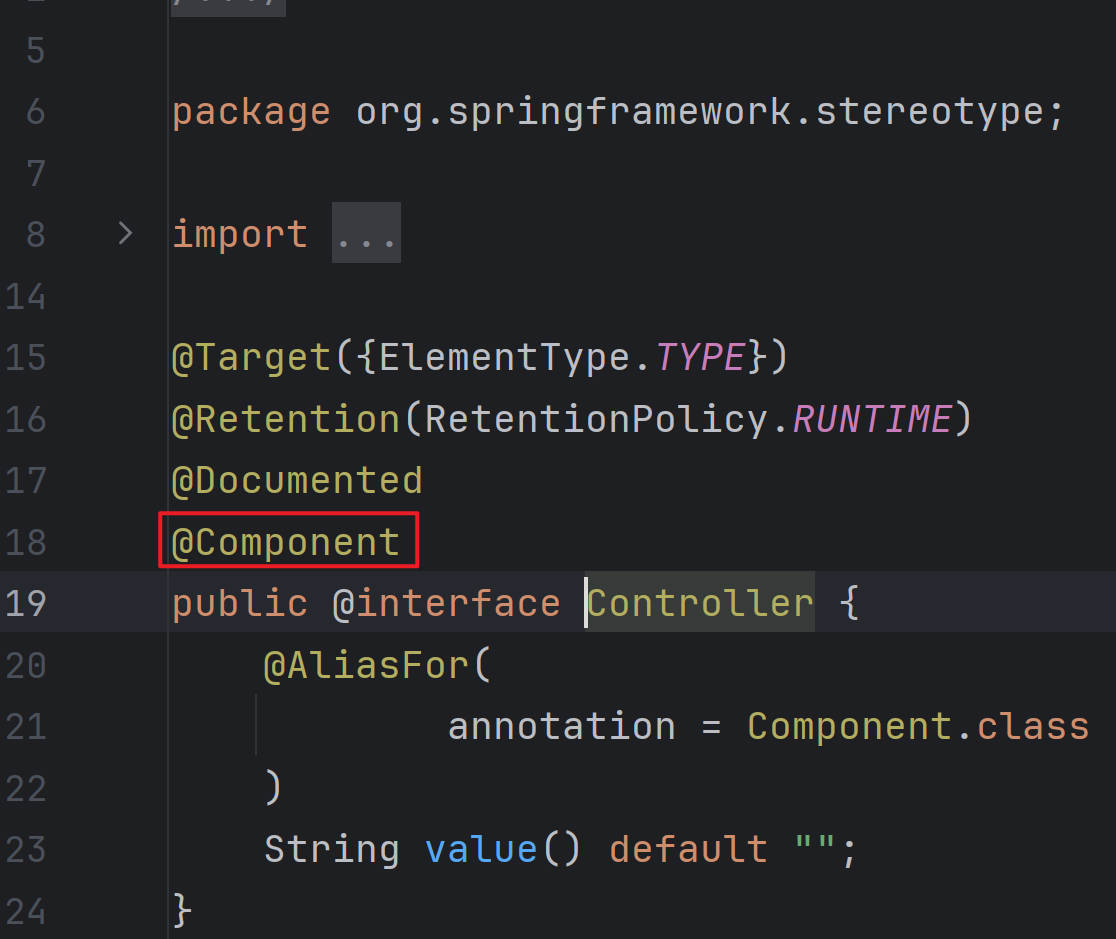This screenshot has height=939, width=1116.
Task: Click the RetentionPolicy class reference
Action: coord(596,419)
